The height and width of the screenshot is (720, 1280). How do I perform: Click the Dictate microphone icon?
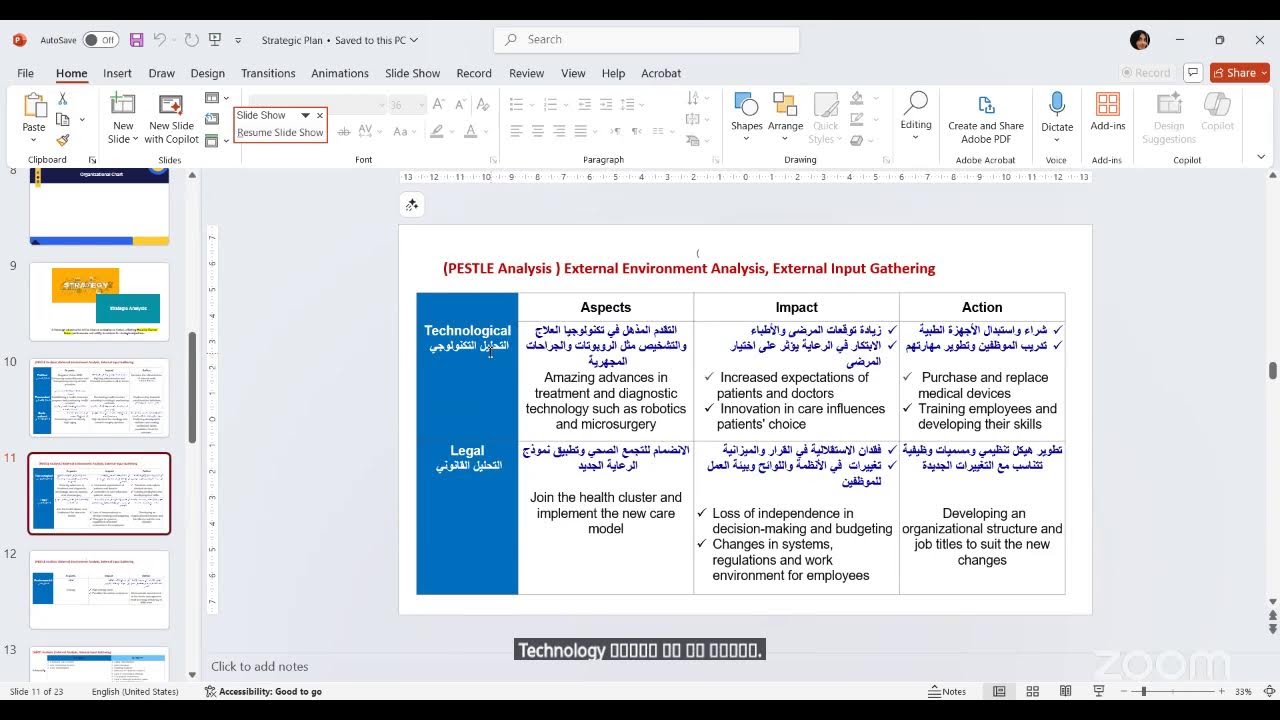(1057, 104)
